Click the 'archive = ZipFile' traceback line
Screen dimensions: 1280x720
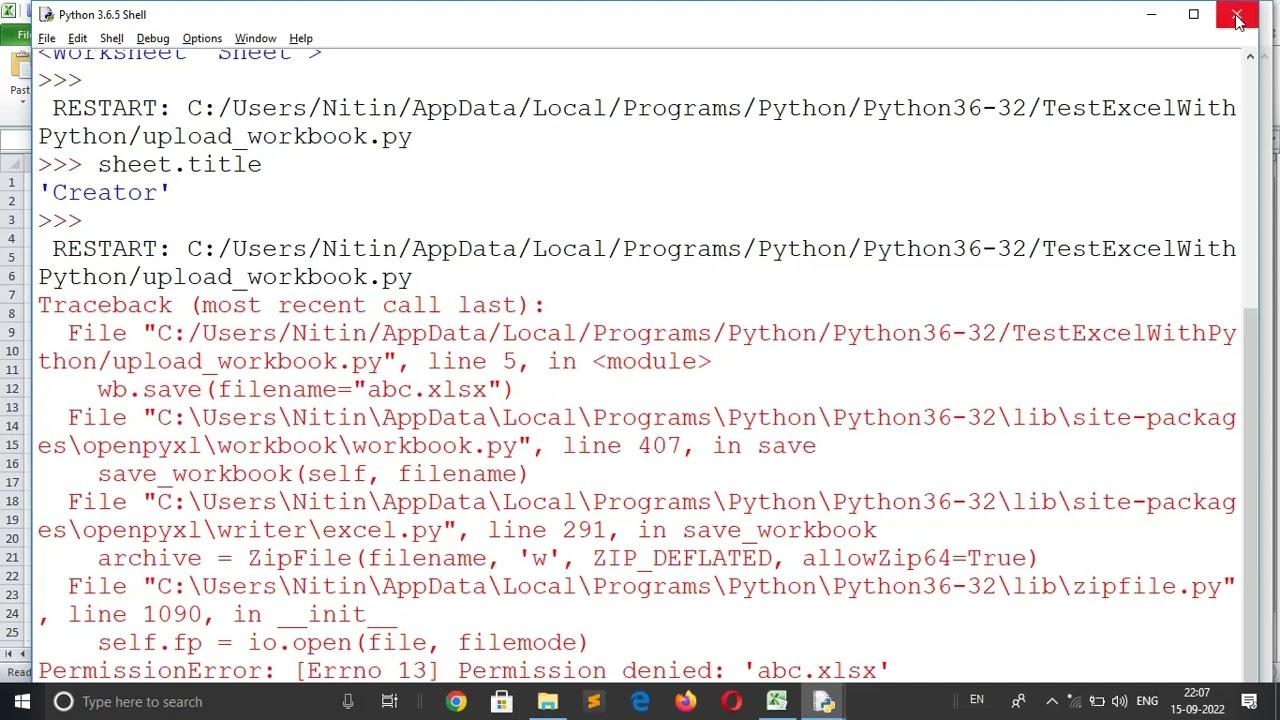[x=567, y=558]
